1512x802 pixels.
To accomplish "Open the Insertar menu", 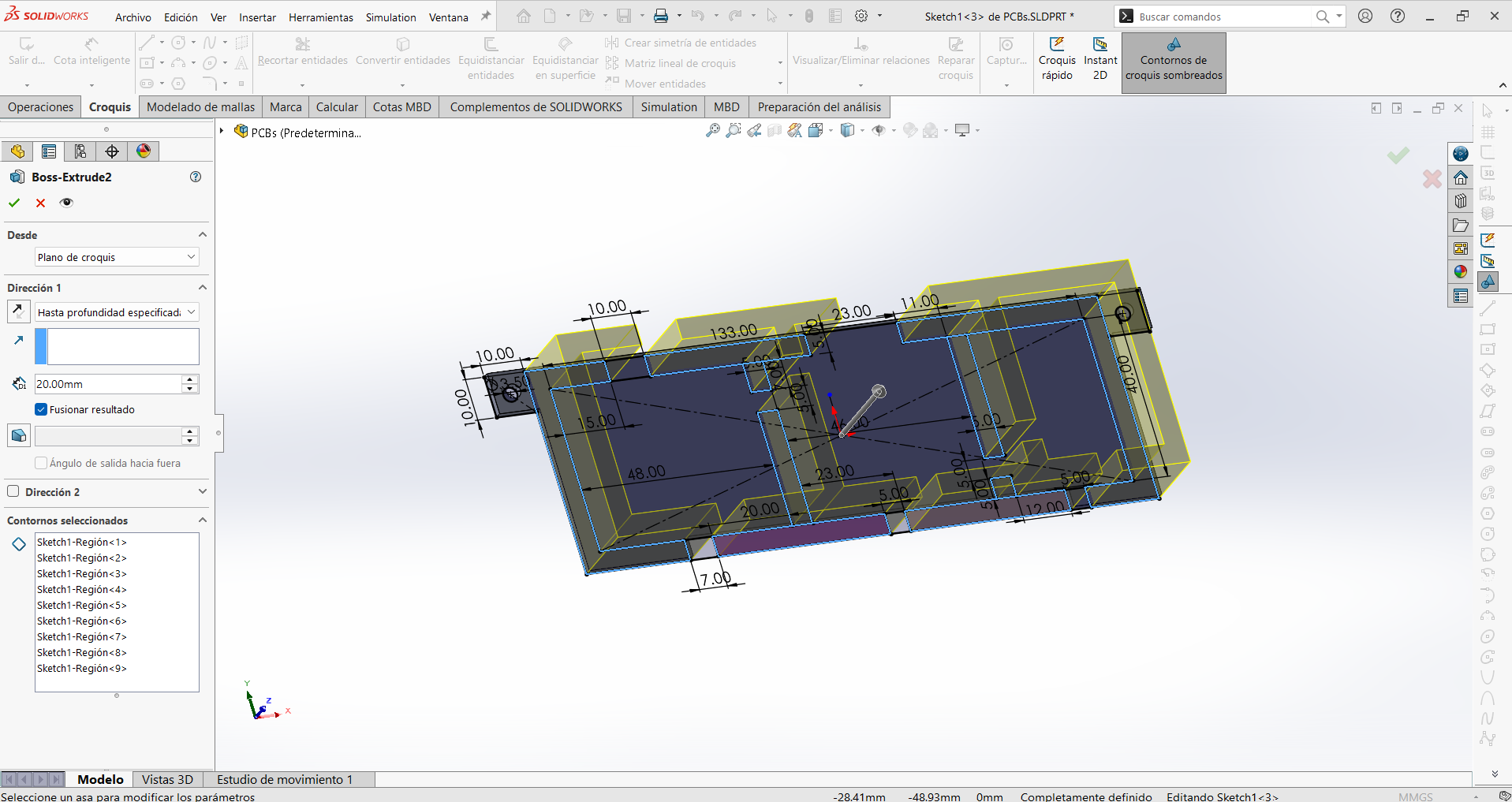I will (x=257, y=17).
